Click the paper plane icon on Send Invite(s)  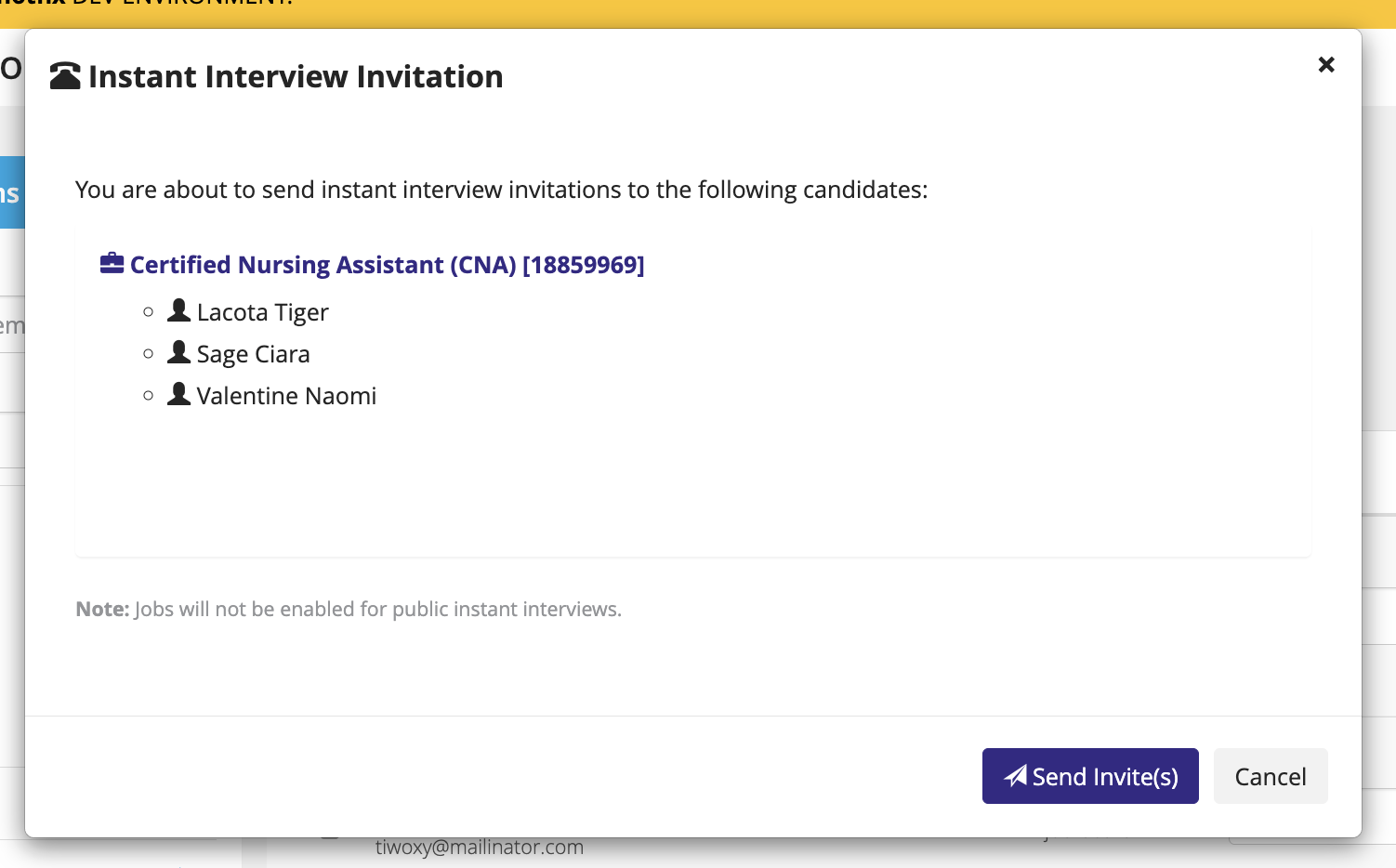1016,776
